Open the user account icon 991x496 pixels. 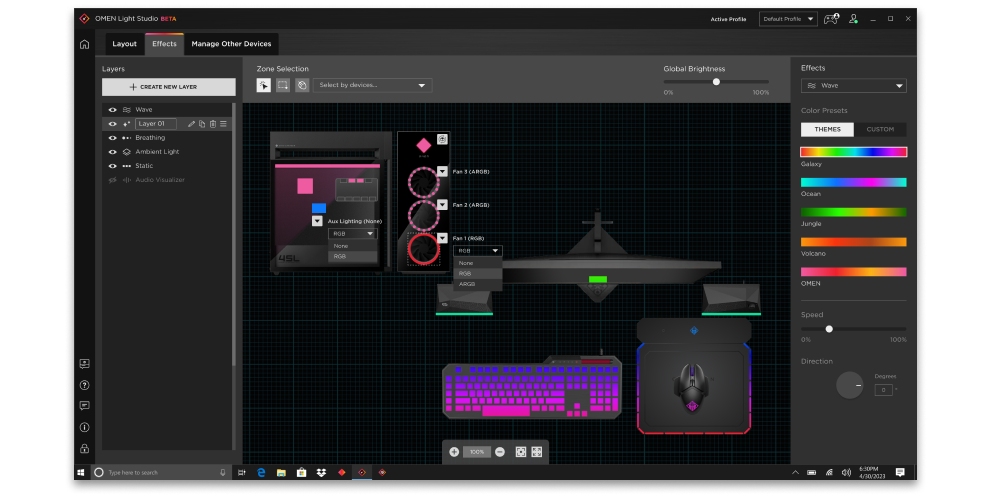coord(853,19)
